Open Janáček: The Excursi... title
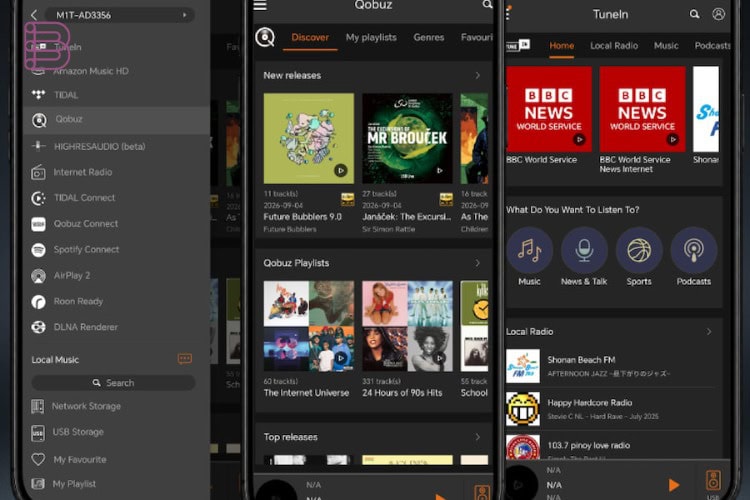Viewport: 750px width, 500px height. tap(407, 217)
